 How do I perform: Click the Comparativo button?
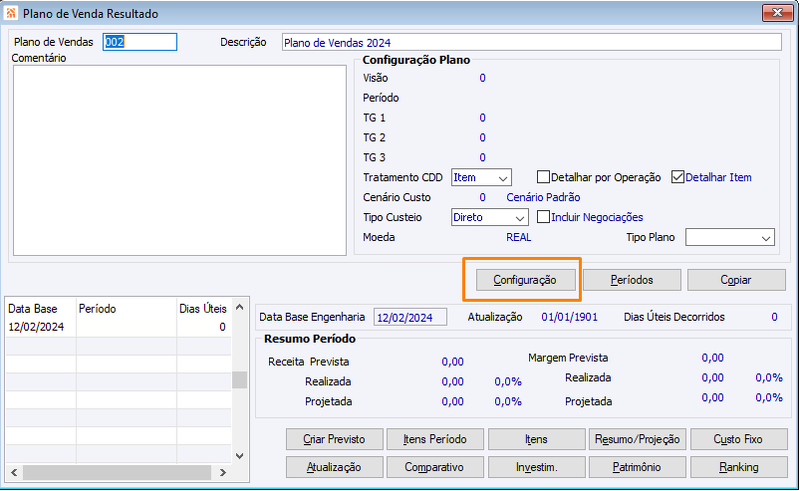(x=435, y=467)
